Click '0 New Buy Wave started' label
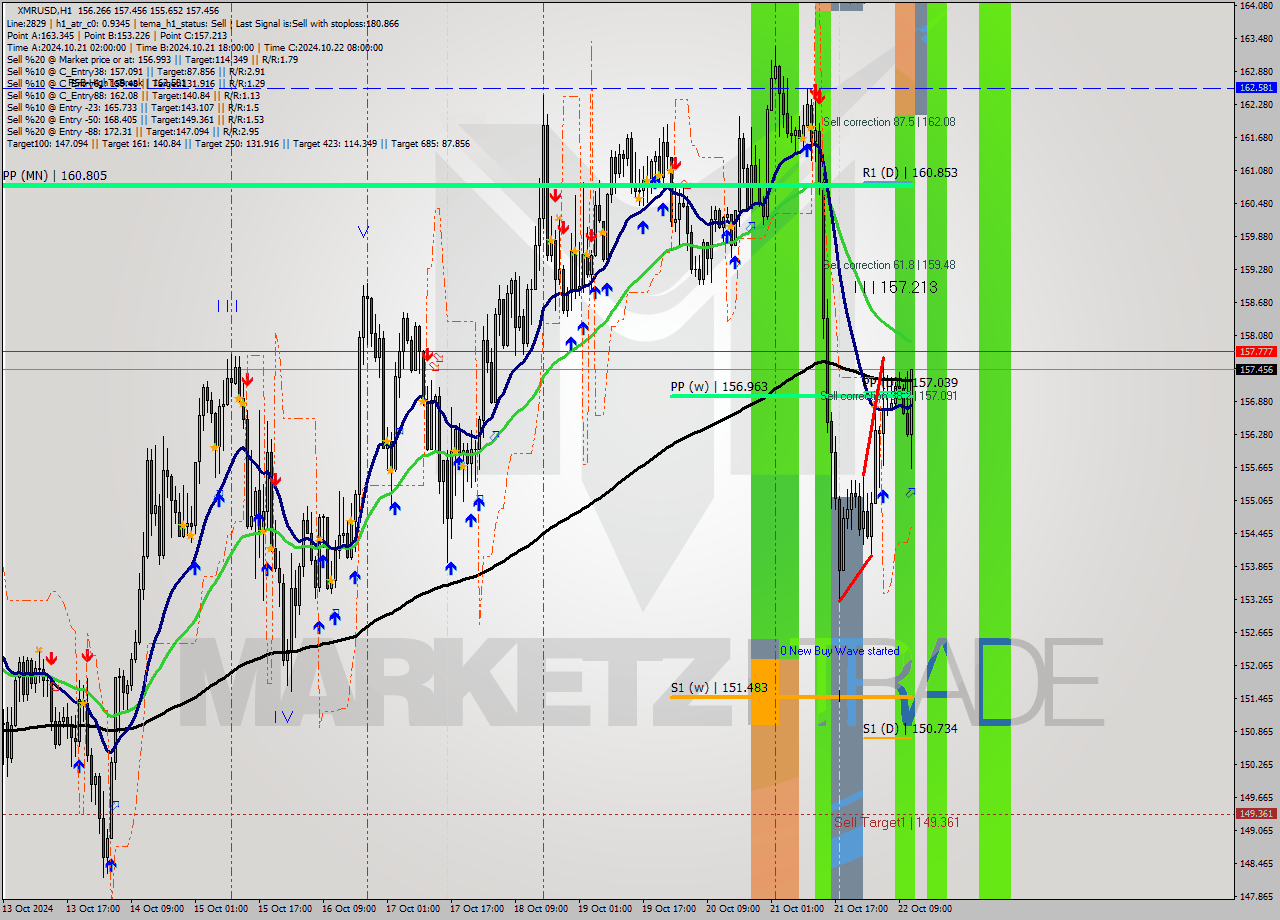1280x920 pixels. (840, 651)
